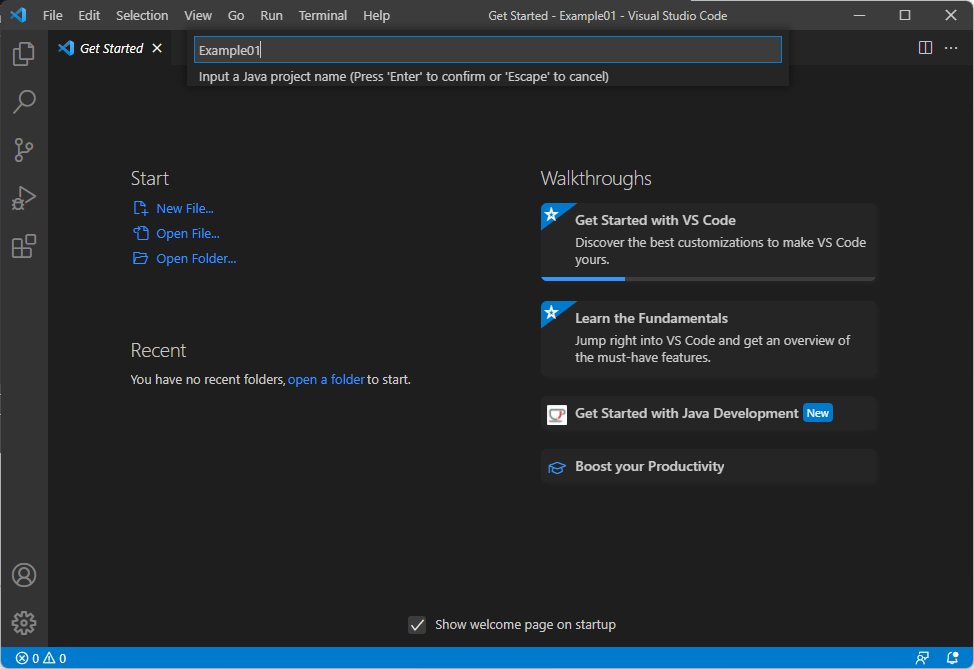Minimize the Visual Studio Code window
The image size is (974, 669).
(860, 15)
